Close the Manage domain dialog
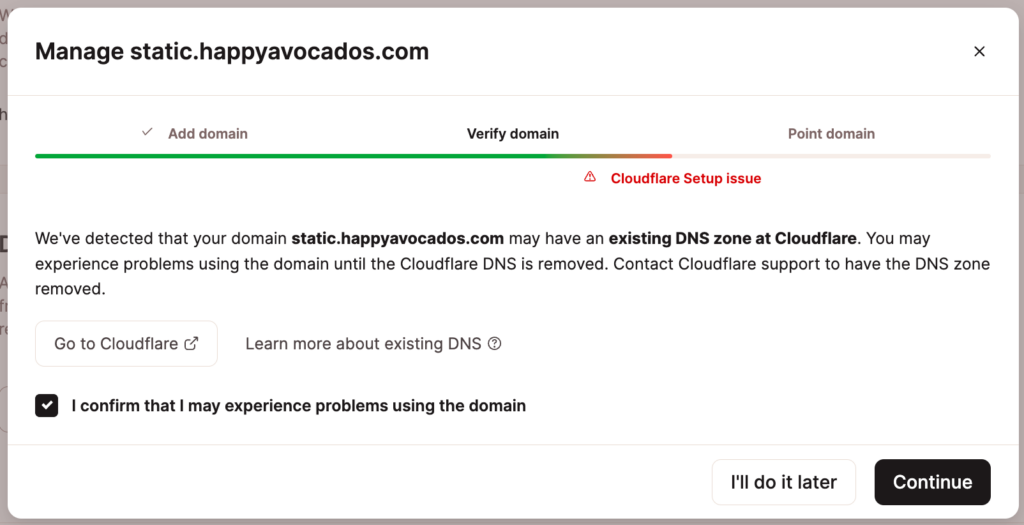 tap(979, 52)
